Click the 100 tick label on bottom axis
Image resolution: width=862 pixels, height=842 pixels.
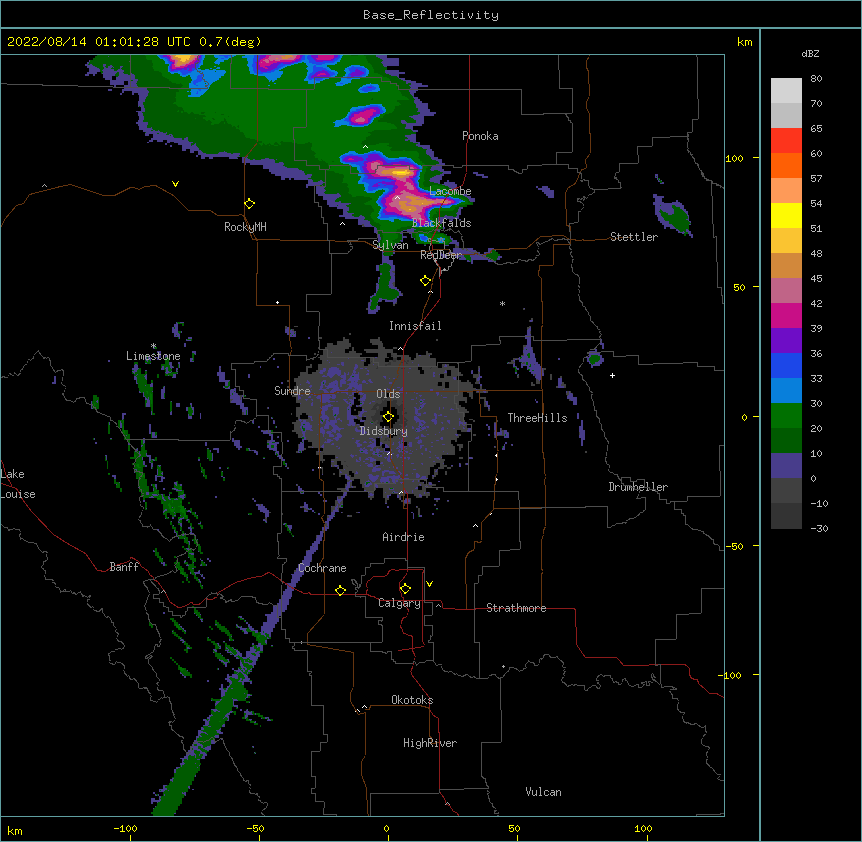coord(643,828)
